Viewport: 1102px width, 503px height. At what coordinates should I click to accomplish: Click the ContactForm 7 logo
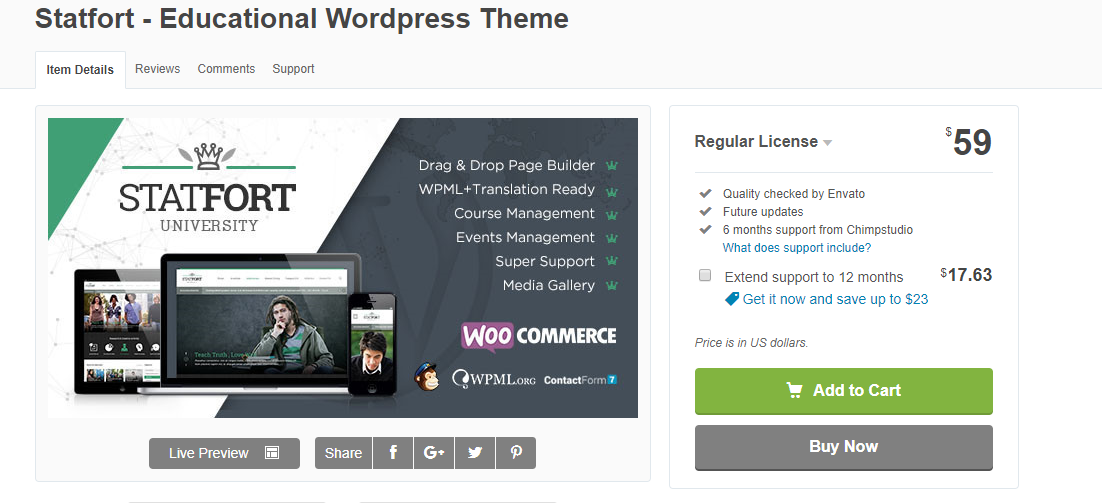click(x=581, y=380)
